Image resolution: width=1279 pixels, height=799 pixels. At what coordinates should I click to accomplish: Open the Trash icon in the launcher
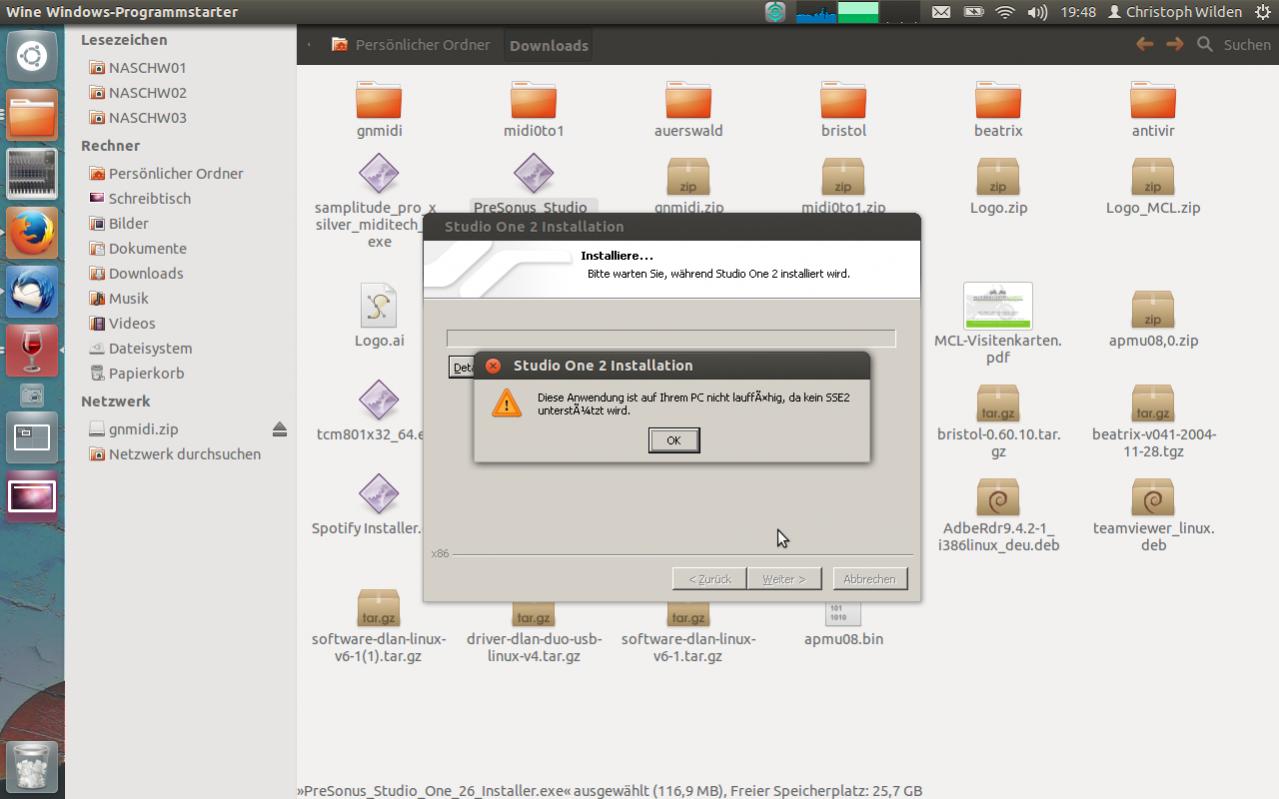[32, 768]
